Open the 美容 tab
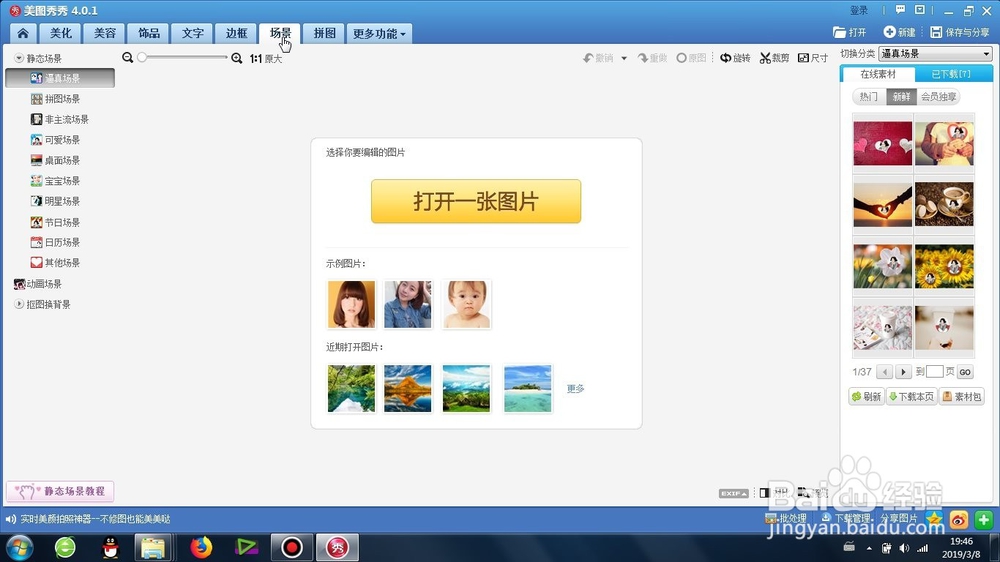The width and height of the screenshot is (1000, 562). click(x=105, y=33)
